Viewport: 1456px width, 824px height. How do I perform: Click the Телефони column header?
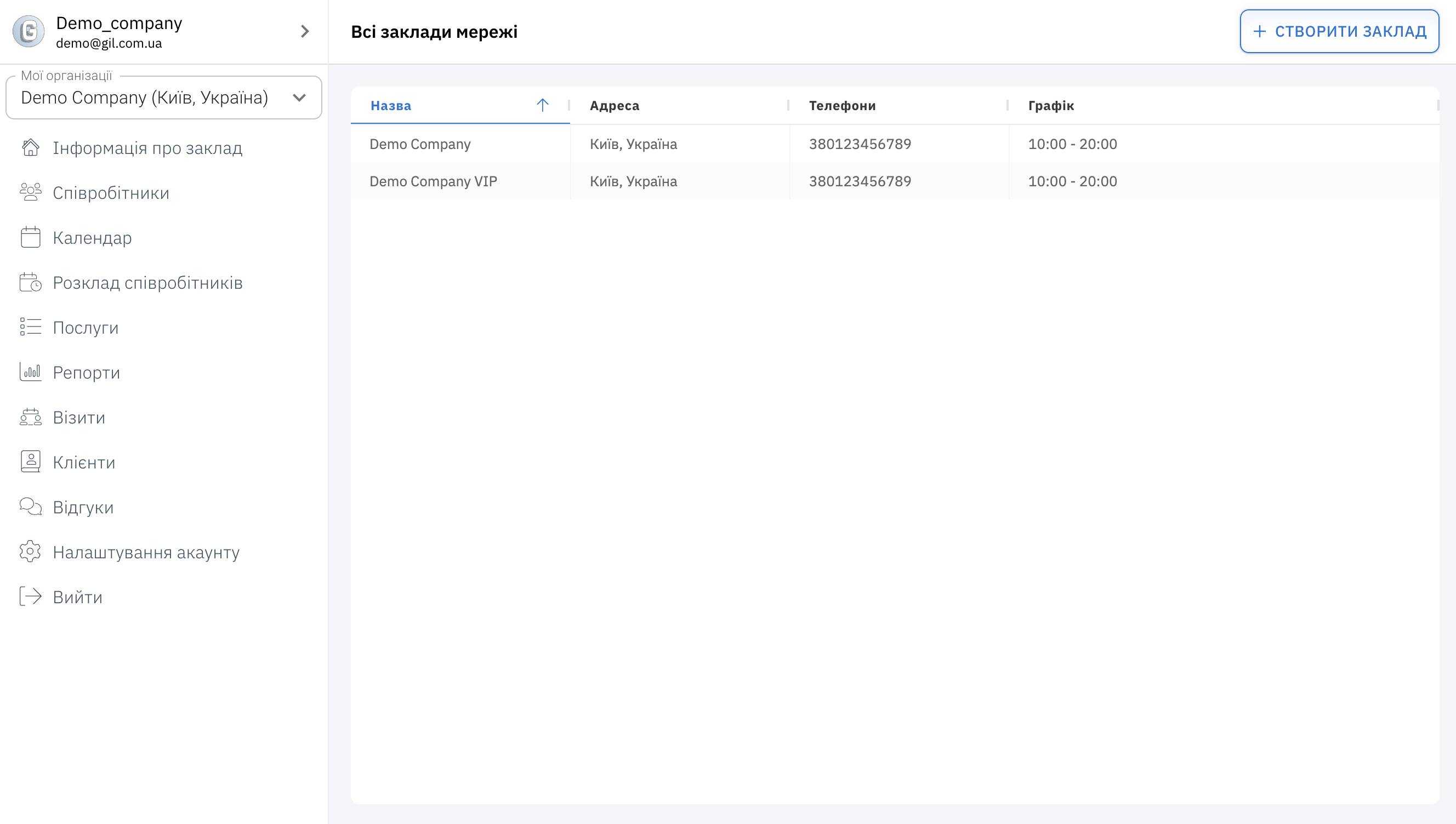tap(842, 106)
